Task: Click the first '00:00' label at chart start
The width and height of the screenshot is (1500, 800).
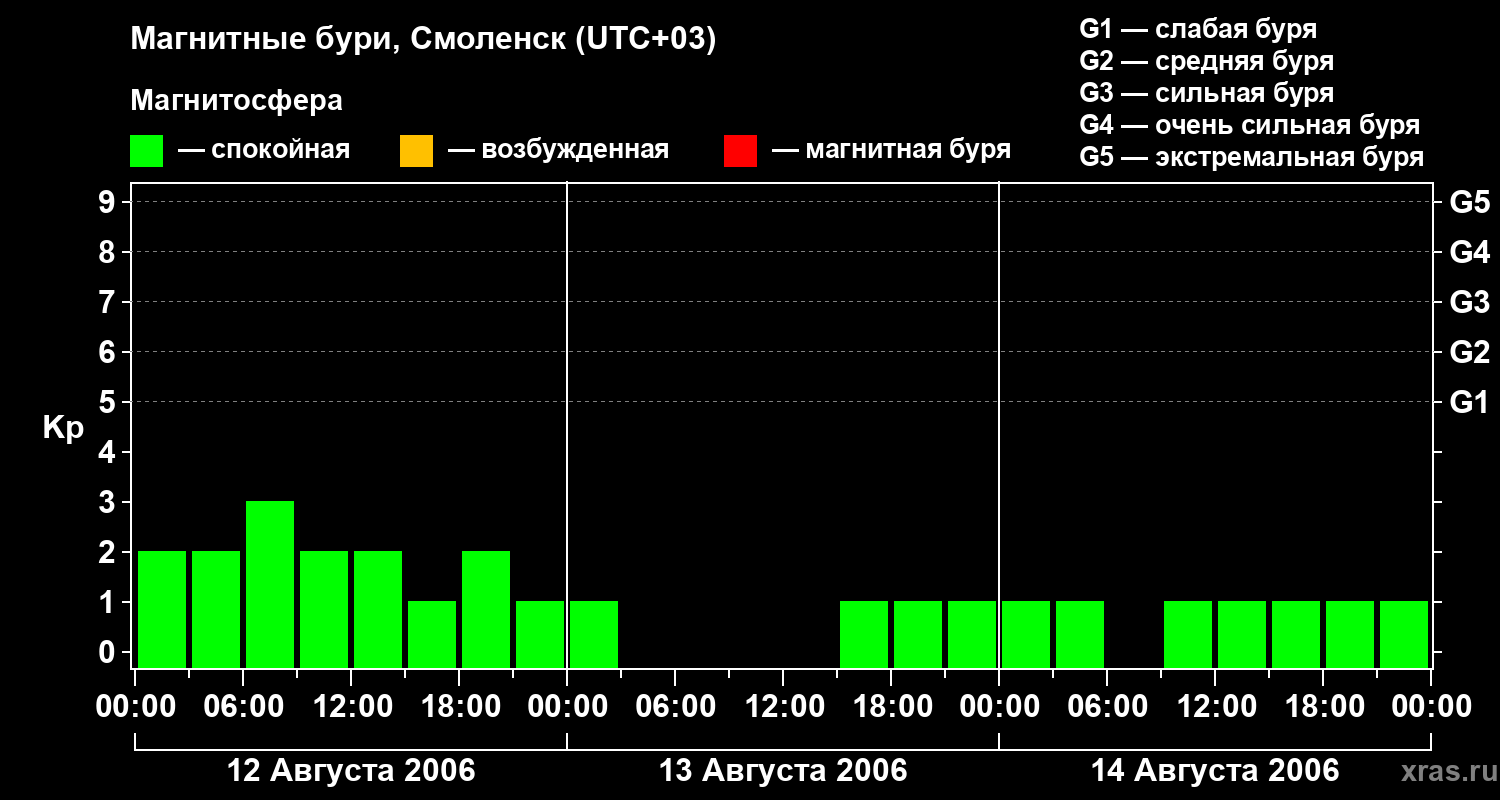Action: tap(135, 707)
